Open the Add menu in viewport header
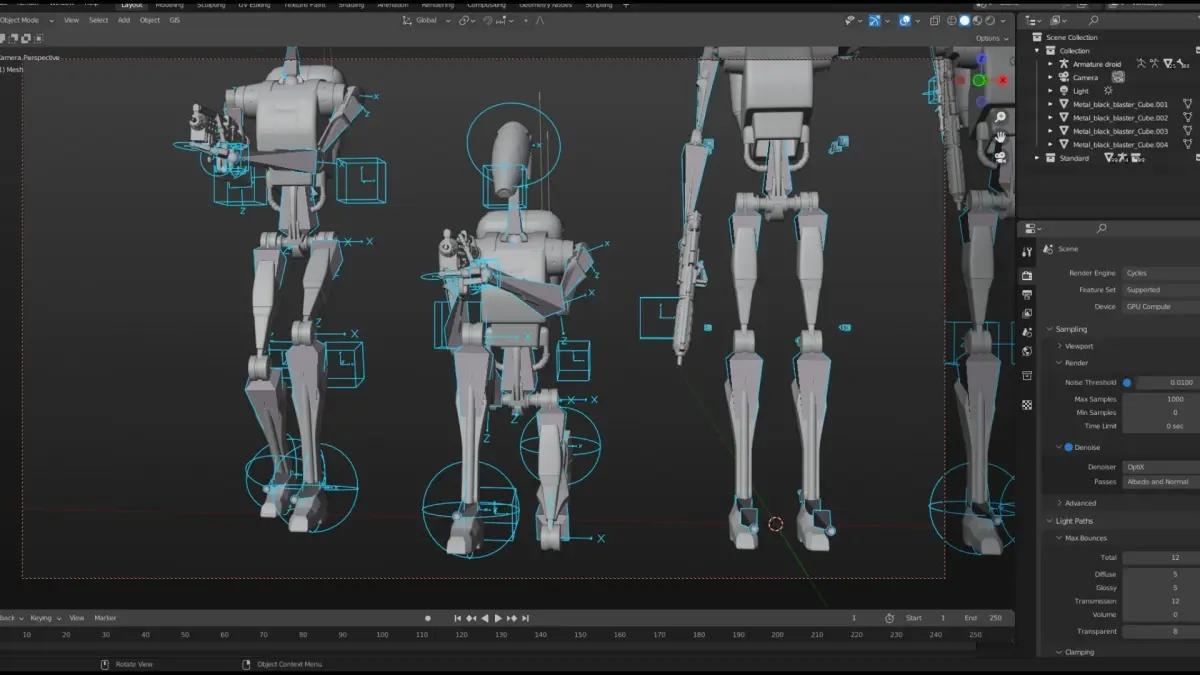This screenshot has width=1200, height=675. 123,20
